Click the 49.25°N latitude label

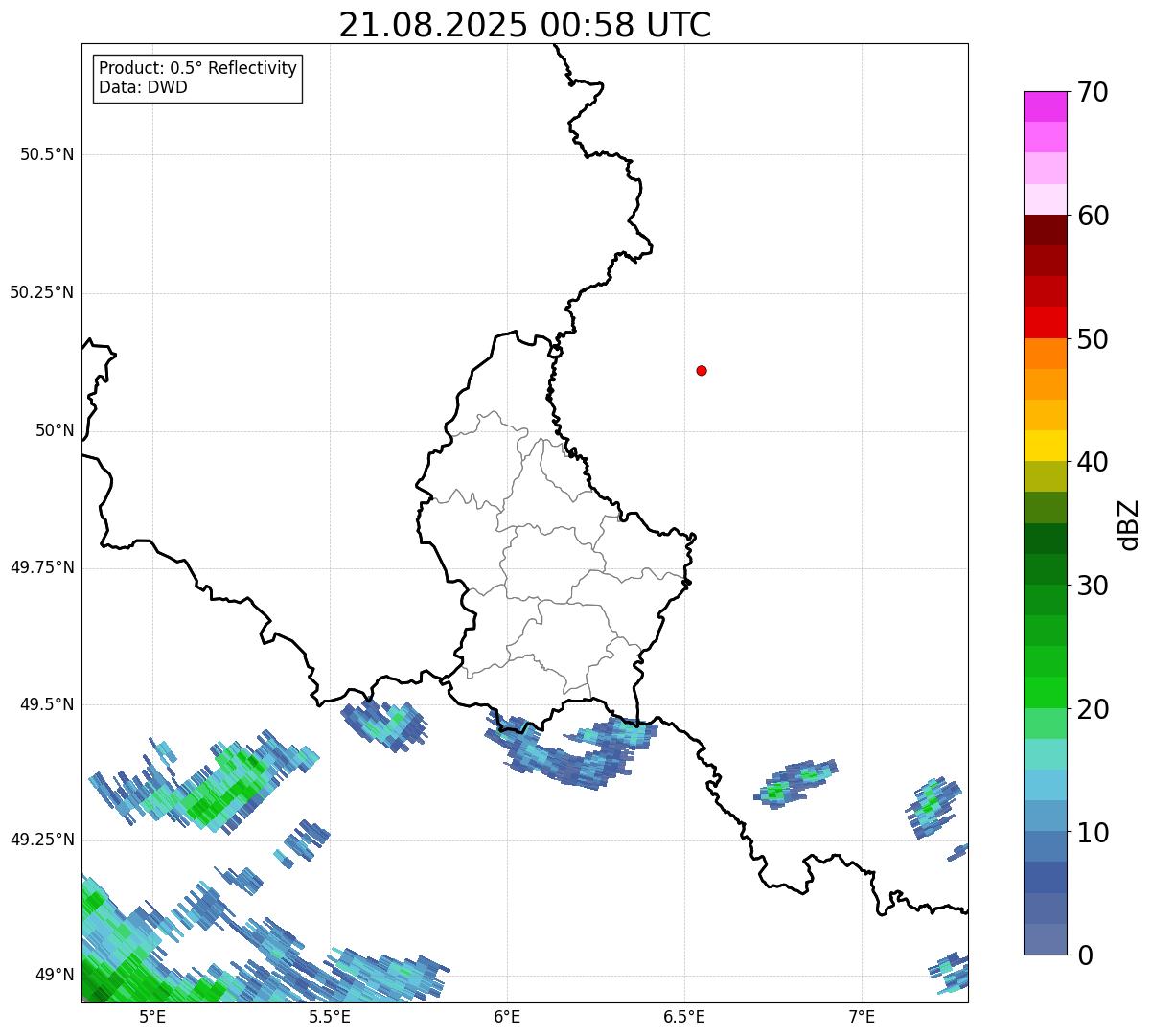(x=41, y=840)
